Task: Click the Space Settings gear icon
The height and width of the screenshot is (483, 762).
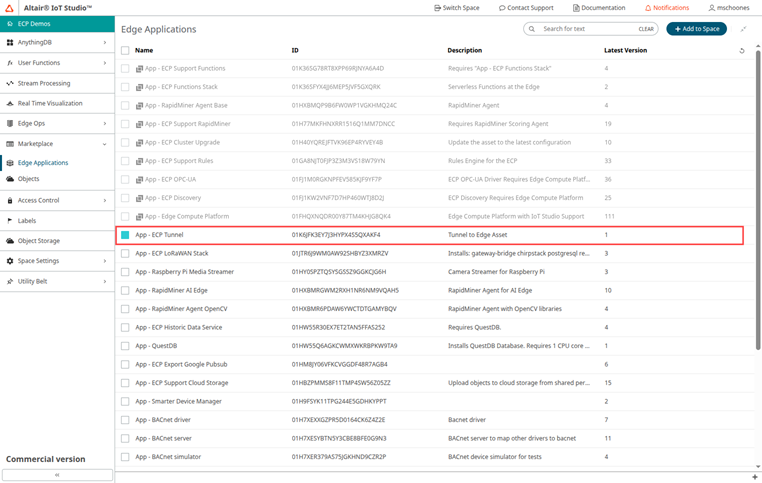Action: (x=10, y=261)
